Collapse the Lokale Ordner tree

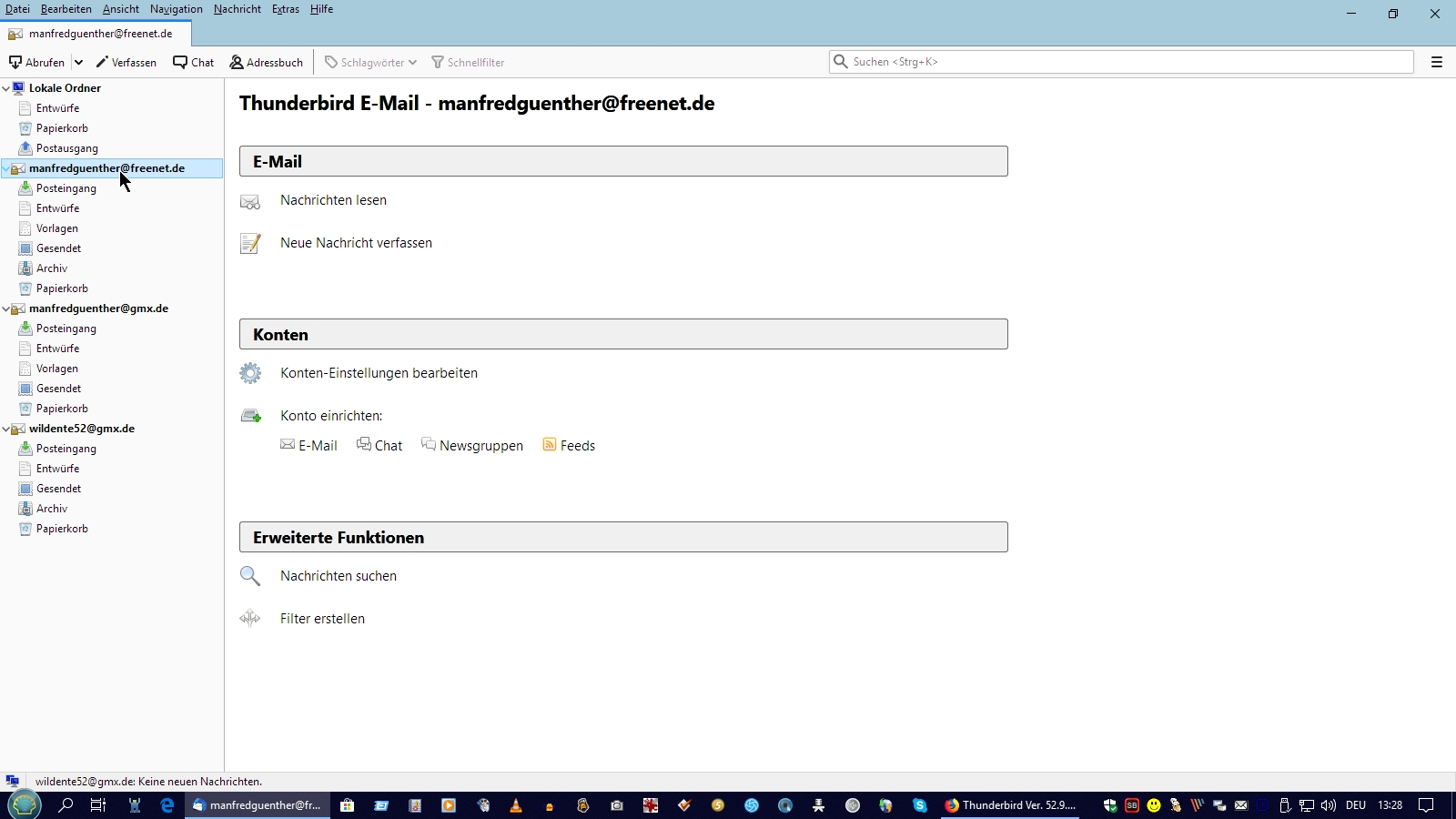(6, 88)
